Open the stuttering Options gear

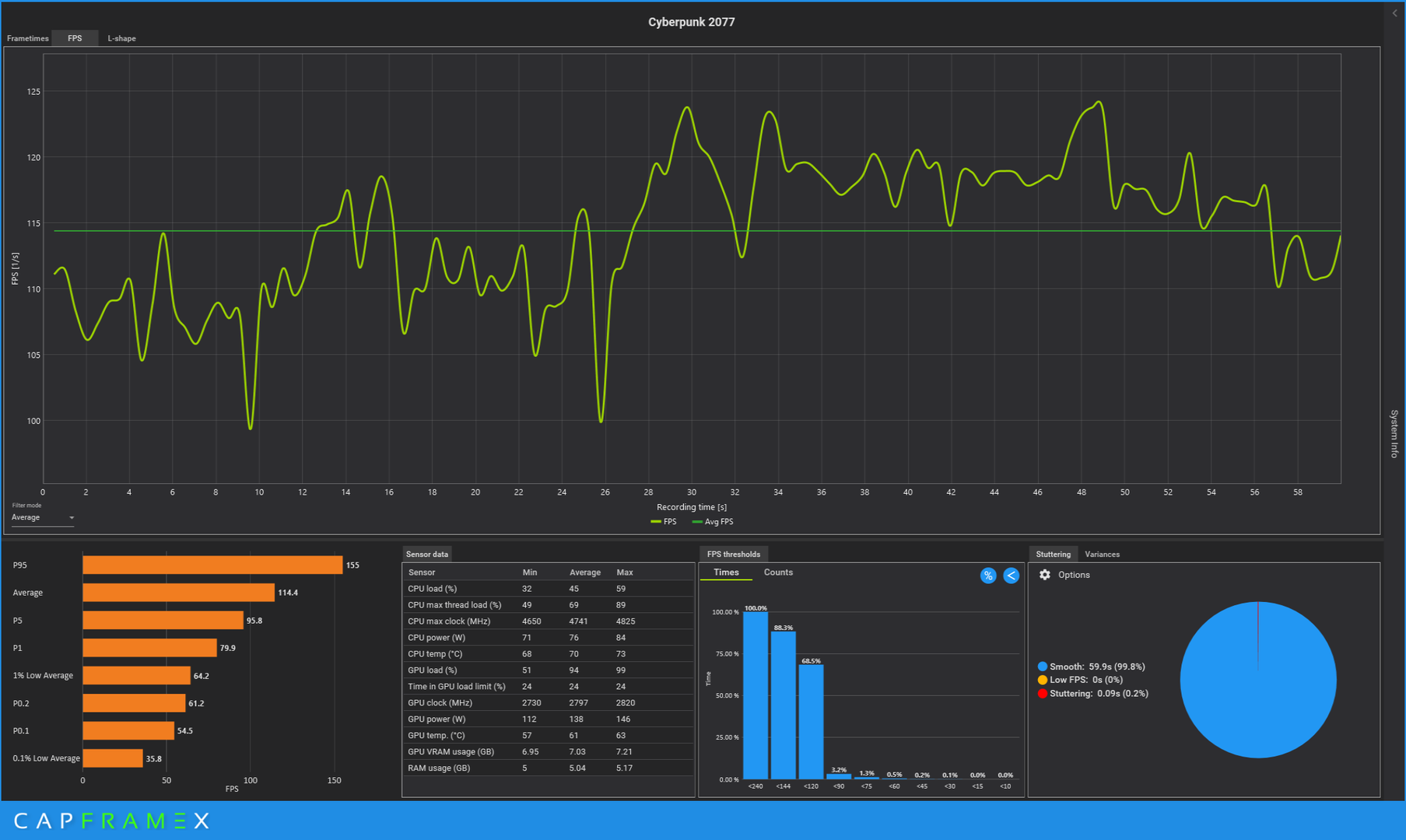[x=1045, y=575]
